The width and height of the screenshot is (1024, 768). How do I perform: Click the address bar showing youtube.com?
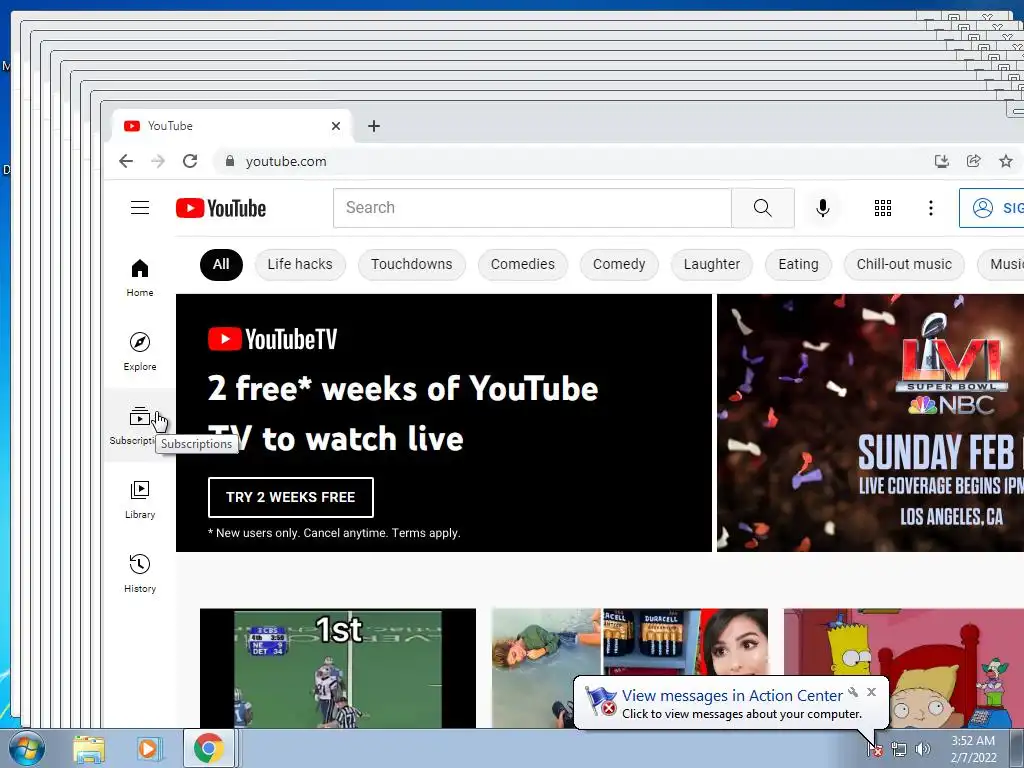568,161
